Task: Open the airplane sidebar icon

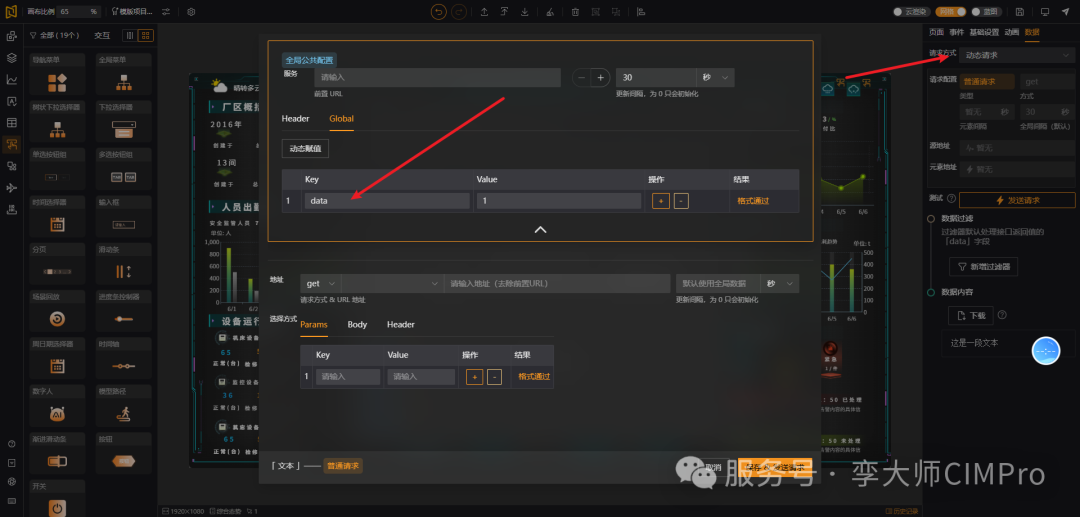Action: coord(11,188)
